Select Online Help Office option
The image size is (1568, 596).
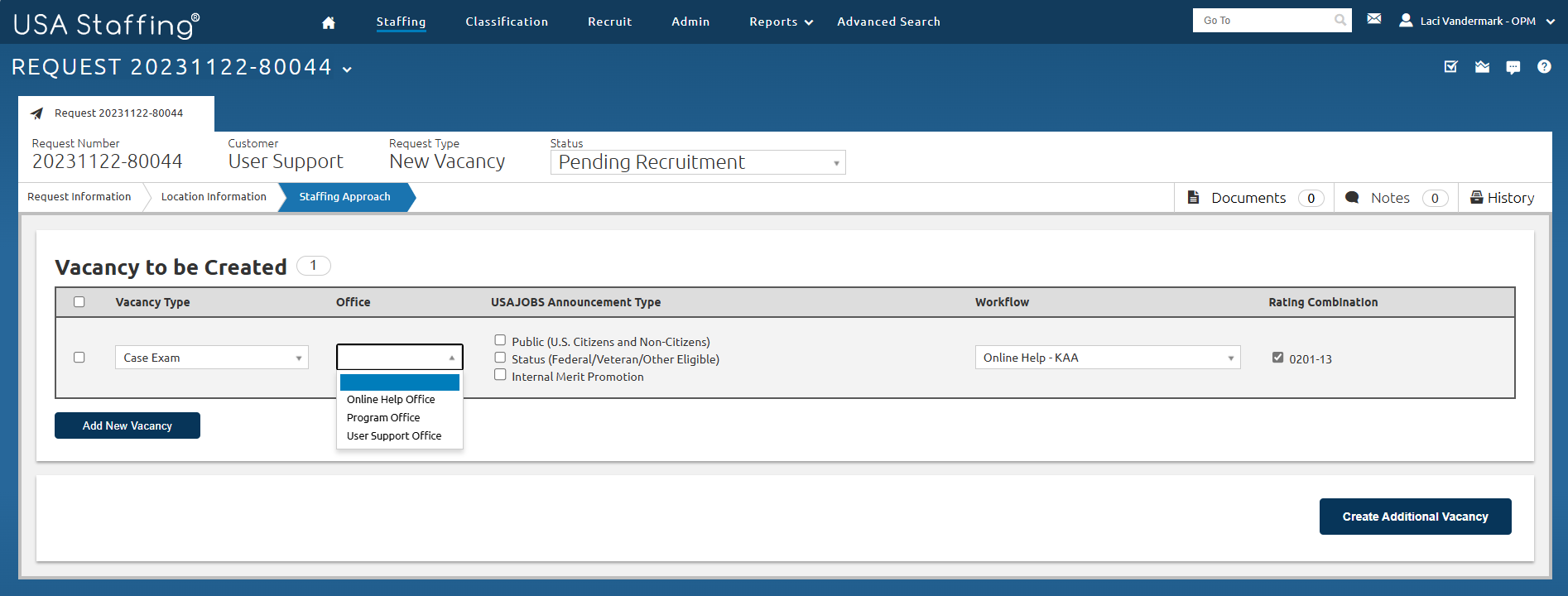(x=400, y=400)
